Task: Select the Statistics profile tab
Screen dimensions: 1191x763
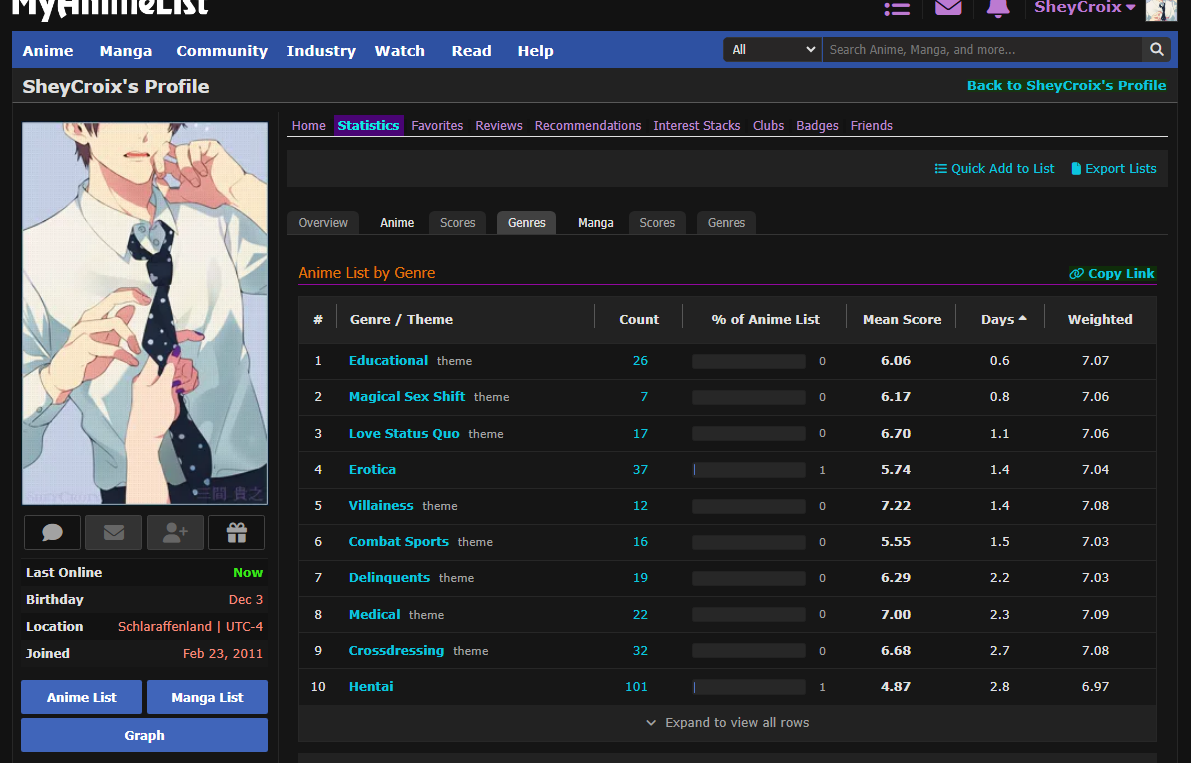Action: click(368, 125)
